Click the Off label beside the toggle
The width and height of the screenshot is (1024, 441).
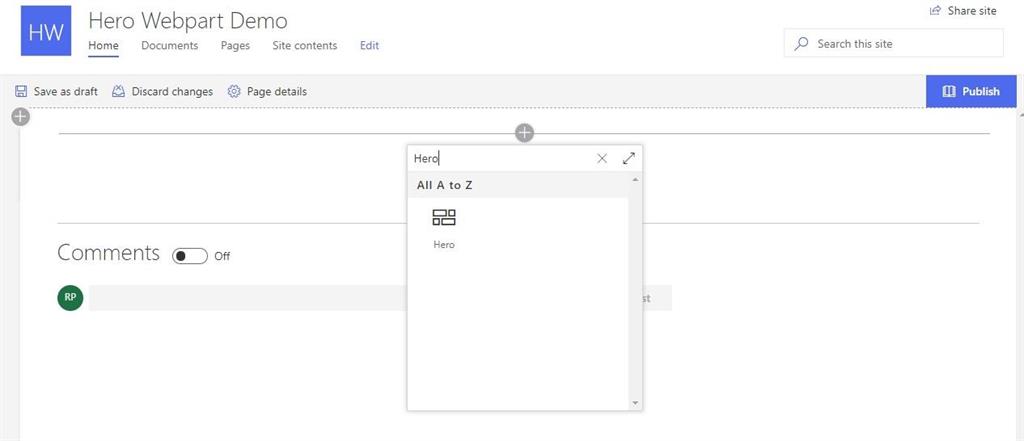click(x=222, y=256)
